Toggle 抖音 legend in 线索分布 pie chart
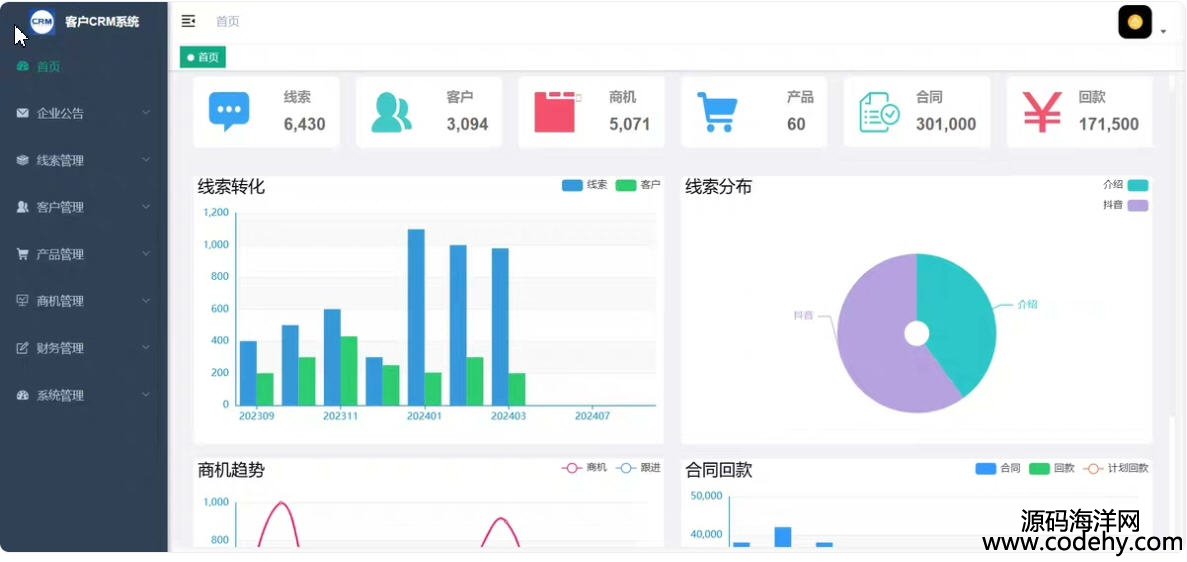This screenshot has width=1187, height=562. 1125,205
